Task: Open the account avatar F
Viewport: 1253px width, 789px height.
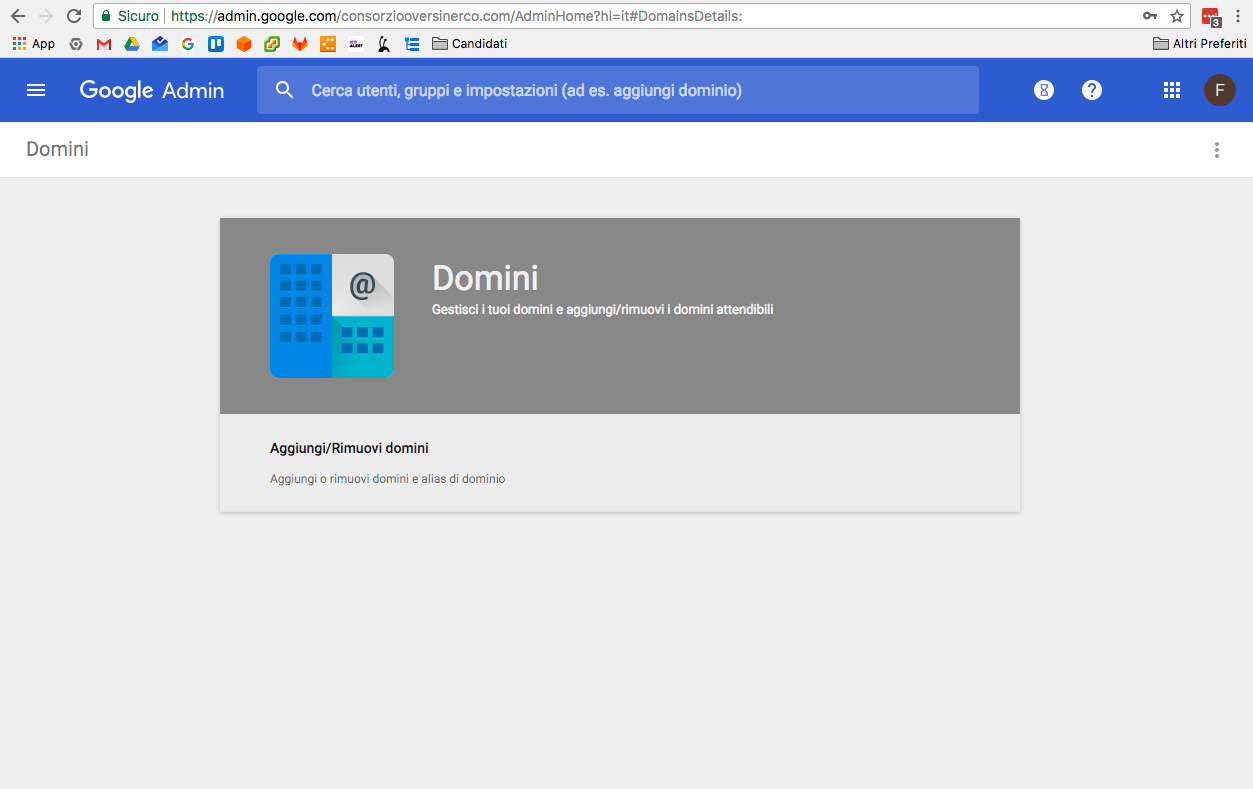Action: tap(1219, 90)
